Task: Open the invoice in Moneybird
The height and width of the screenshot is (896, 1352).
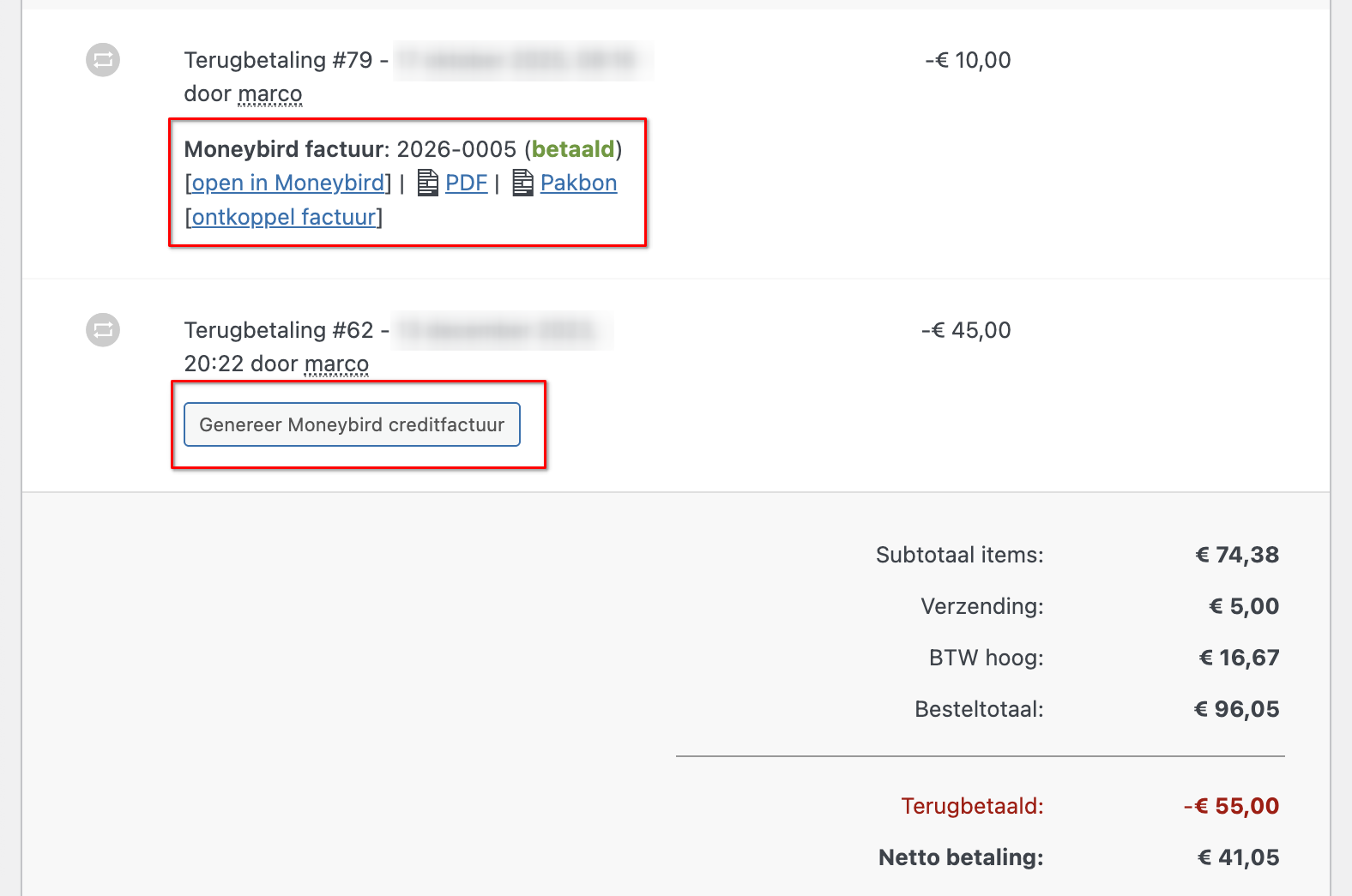Action: coord(287,183)
